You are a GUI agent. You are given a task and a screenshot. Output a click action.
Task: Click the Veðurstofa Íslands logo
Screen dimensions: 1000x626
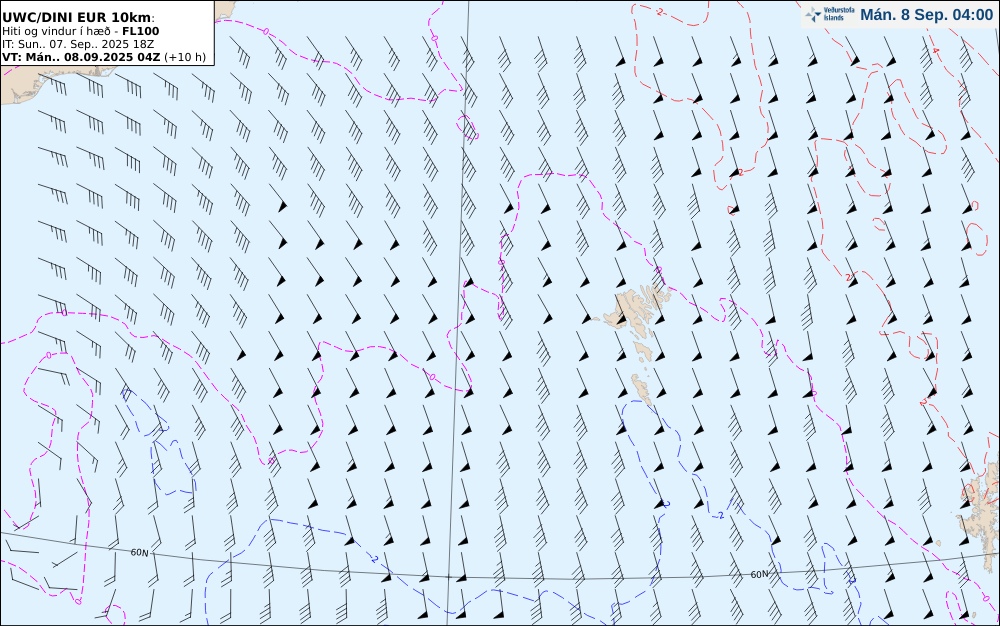point(830,14)
